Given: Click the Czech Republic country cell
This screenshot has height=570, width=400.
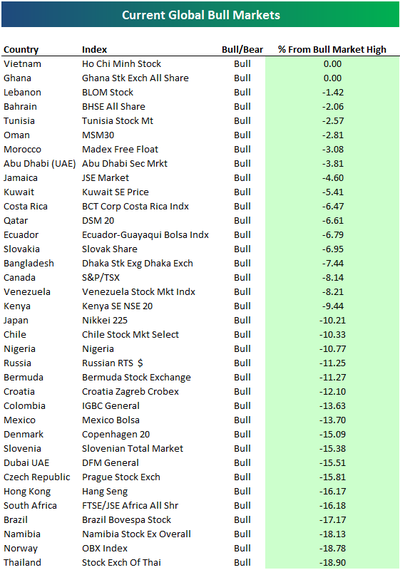Looking at the screenshot, I should click(37, 477).
